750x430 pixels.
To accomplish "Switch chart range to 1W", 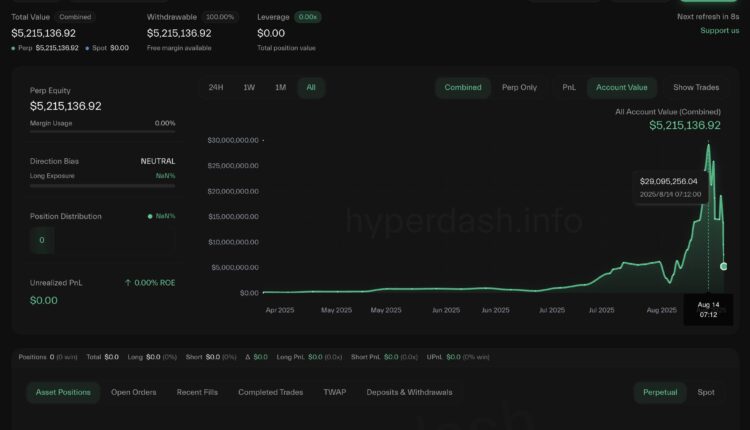I will [248, 88].
